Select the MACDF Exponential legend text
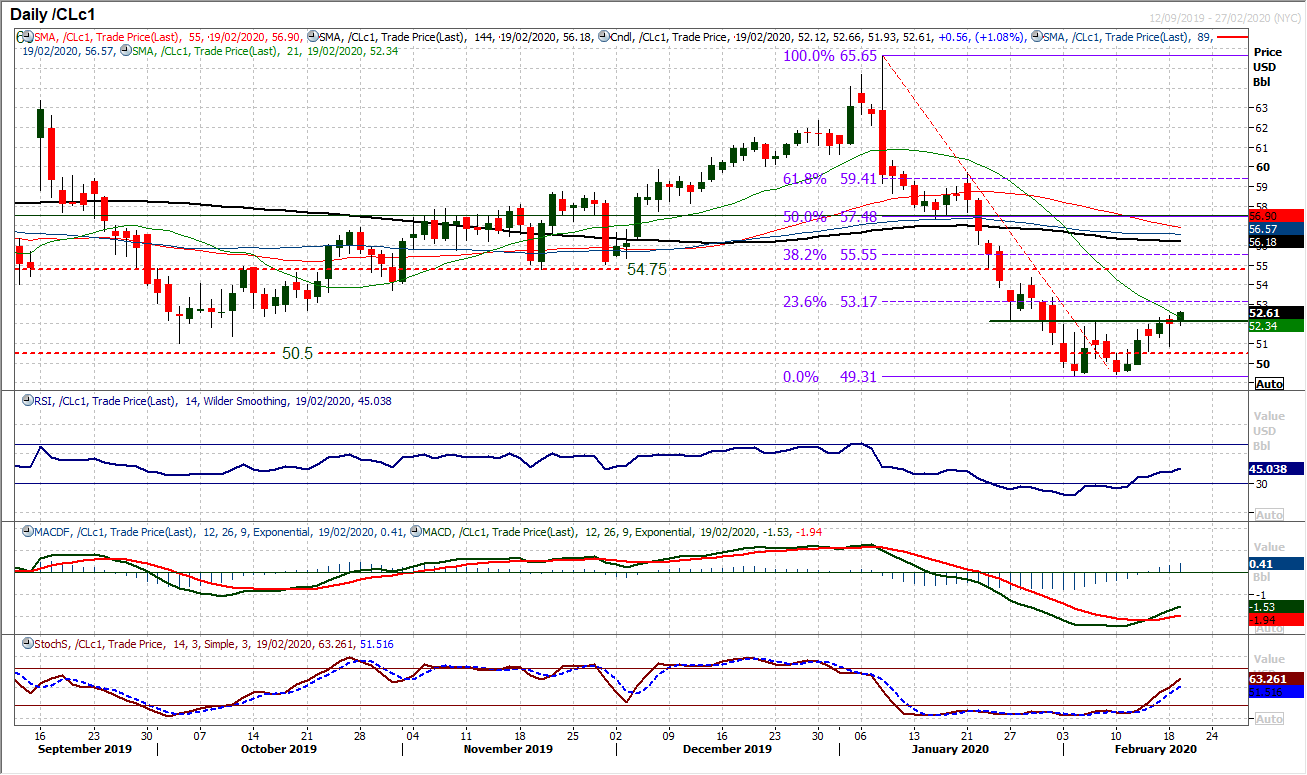 [x=219, y=532]
